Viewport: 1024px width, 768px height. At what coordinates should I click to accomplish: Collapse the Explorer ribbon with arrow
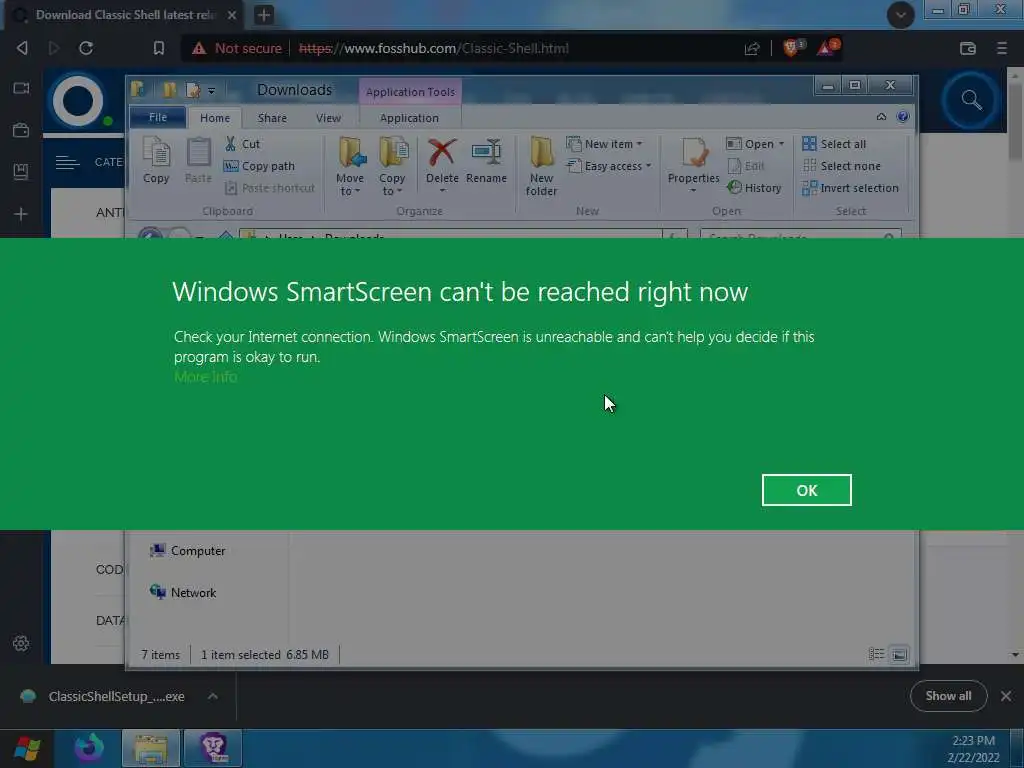pyautogui.click(x=881, y=117)
